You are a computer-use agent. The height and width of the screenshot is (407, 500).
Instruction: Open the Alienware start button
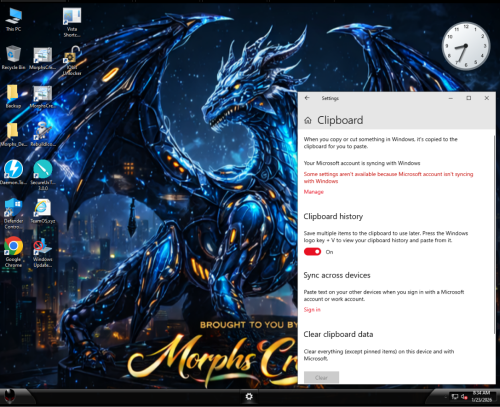click(10, 396)
